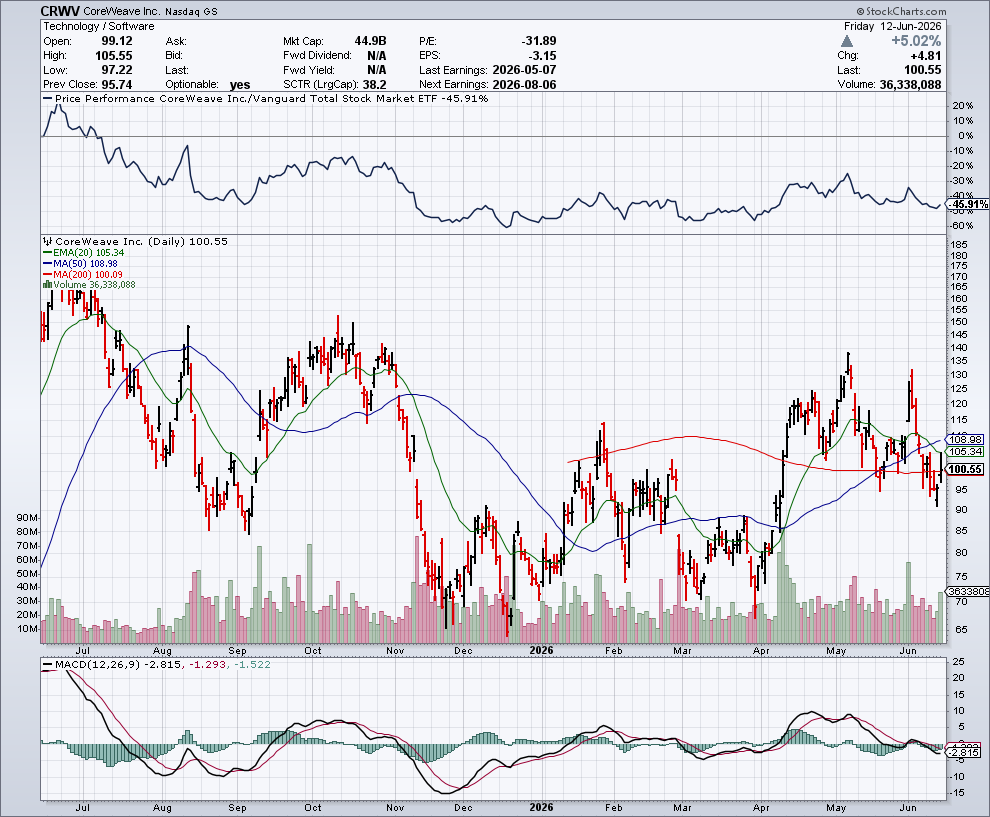Click the -1.293 MACD signal value

pyautogui.click(x=208, y=665)
